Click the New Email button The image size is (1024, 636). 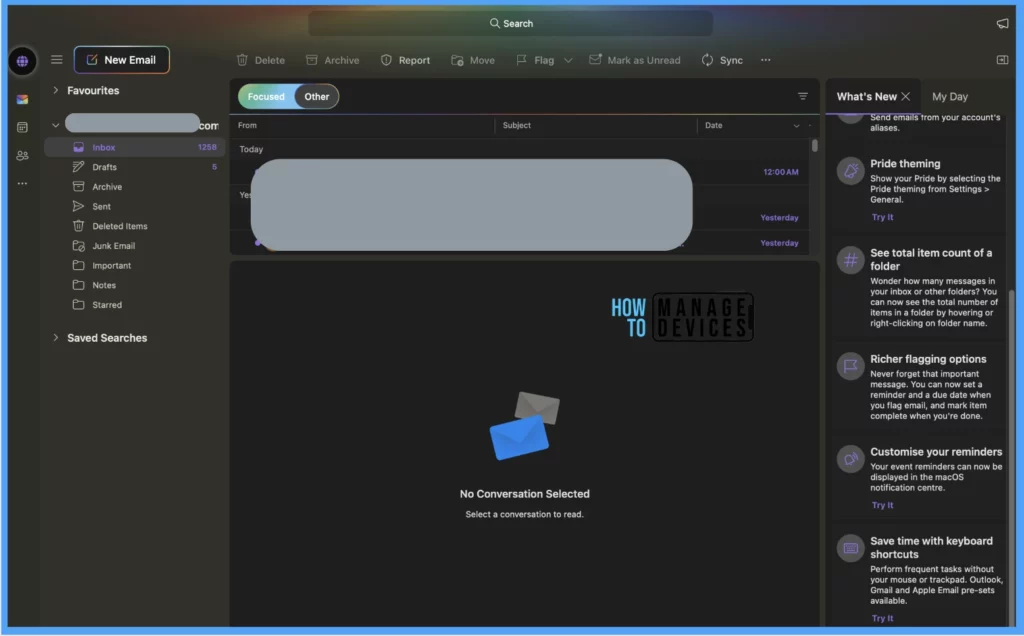121,60
